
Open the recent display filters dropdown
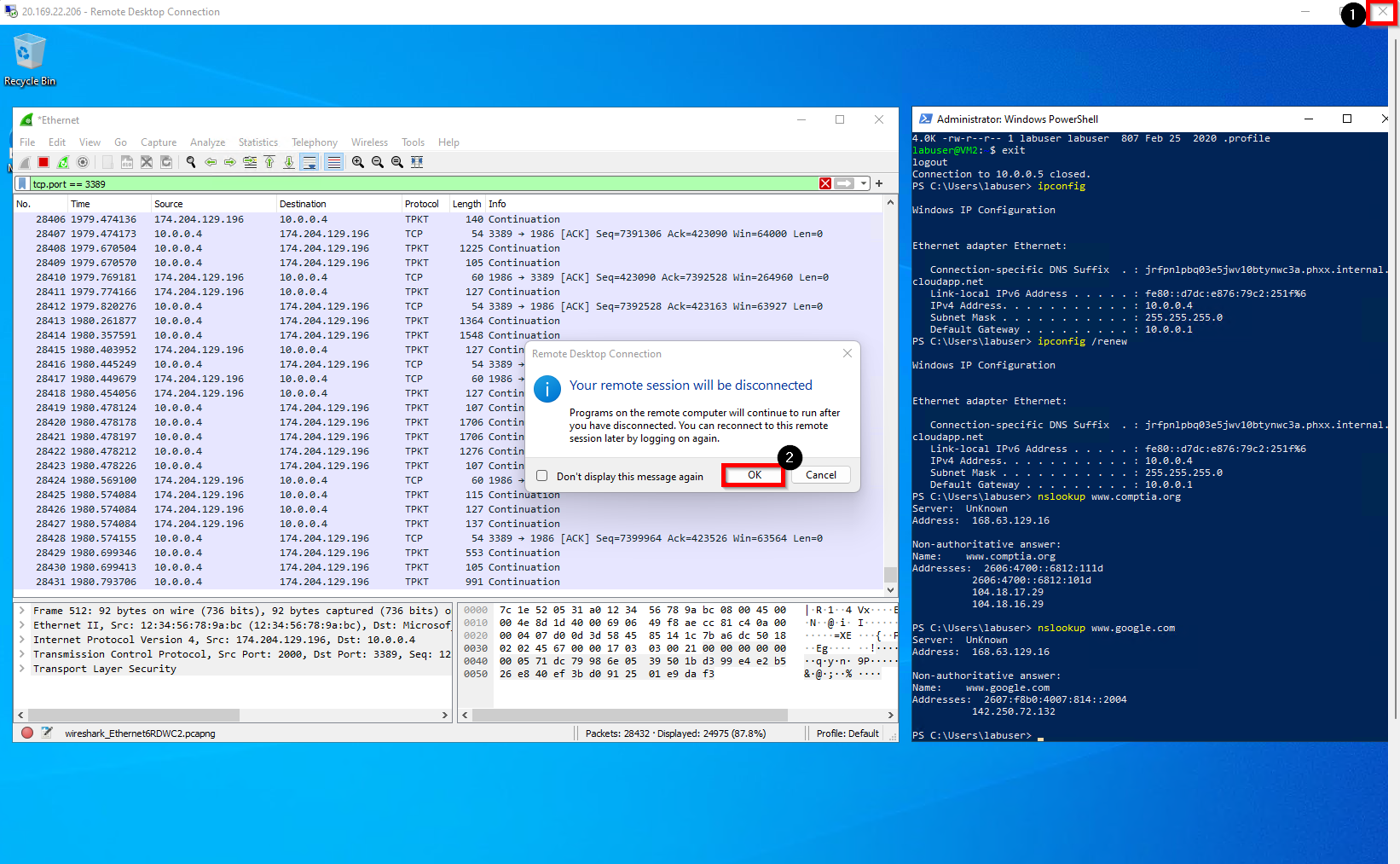click(x=864, y=183)
